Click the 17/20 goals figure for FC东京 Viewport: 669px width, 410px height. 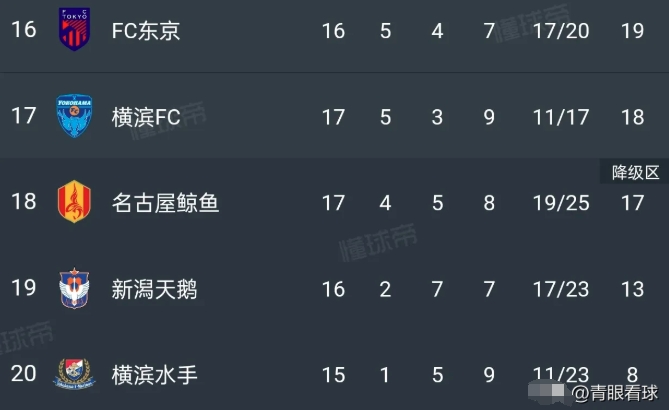click(x=561, y=31)
